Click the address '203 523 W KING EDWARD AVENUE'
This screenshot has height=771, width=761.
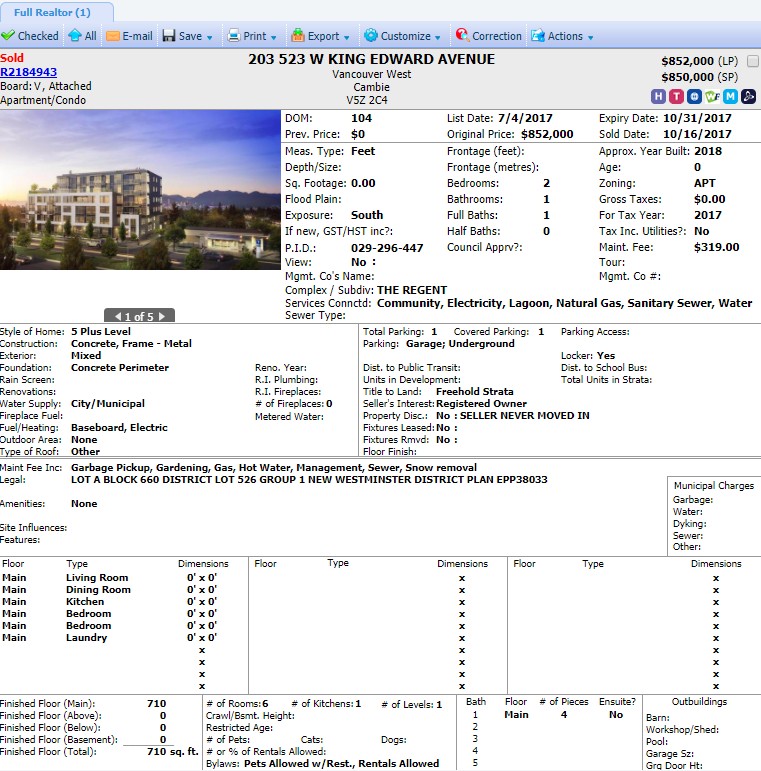coord(371,59)
